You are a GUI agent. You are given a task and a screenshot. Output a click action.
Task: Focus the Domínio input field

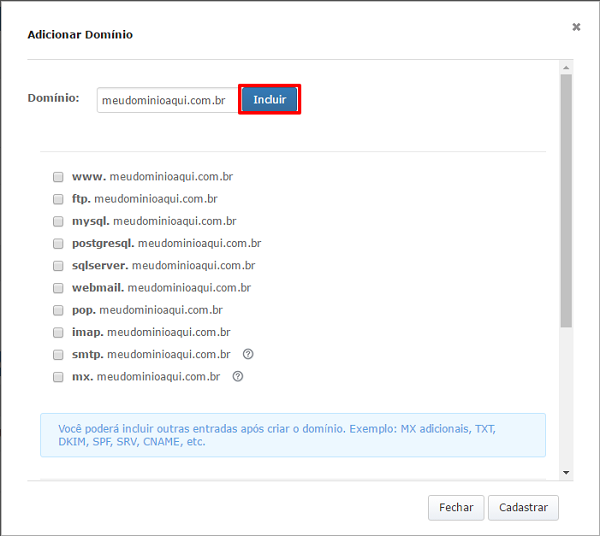click(168, 100)
